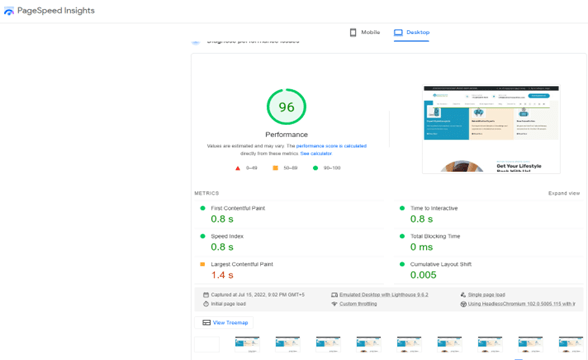Click the Custom throttling wifi icon
This screenshot has width=588, height=360.
pos(334,304)
